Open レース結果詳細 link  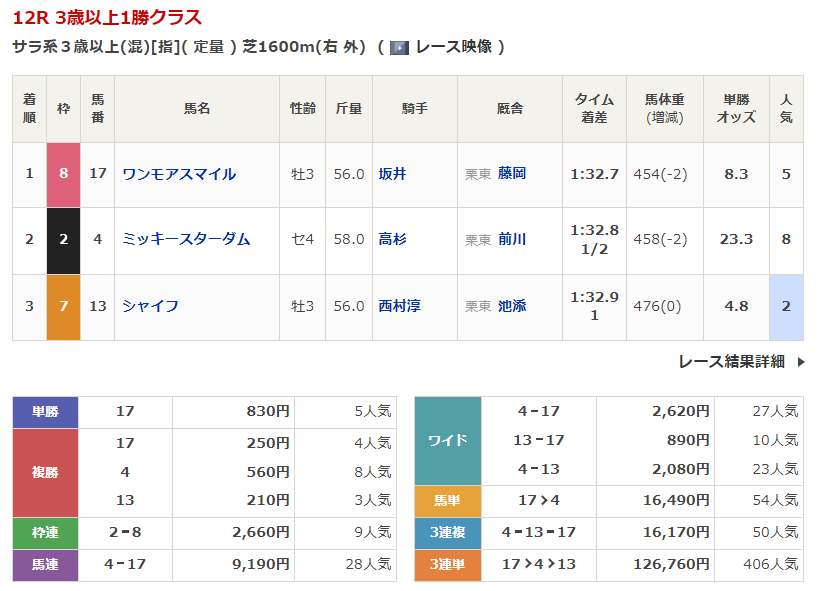click(x=731, y=362)
